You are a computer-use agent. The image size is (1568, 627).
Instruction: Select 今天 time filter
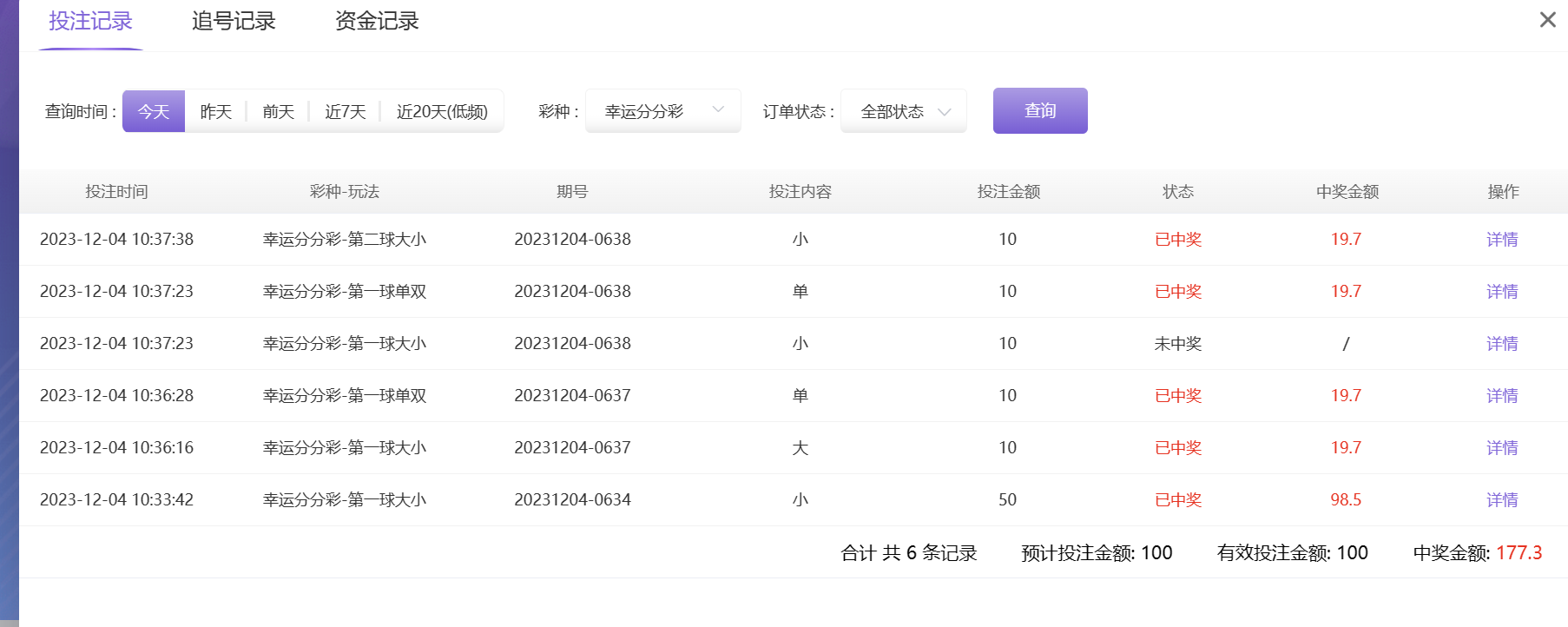pos(154,112)
